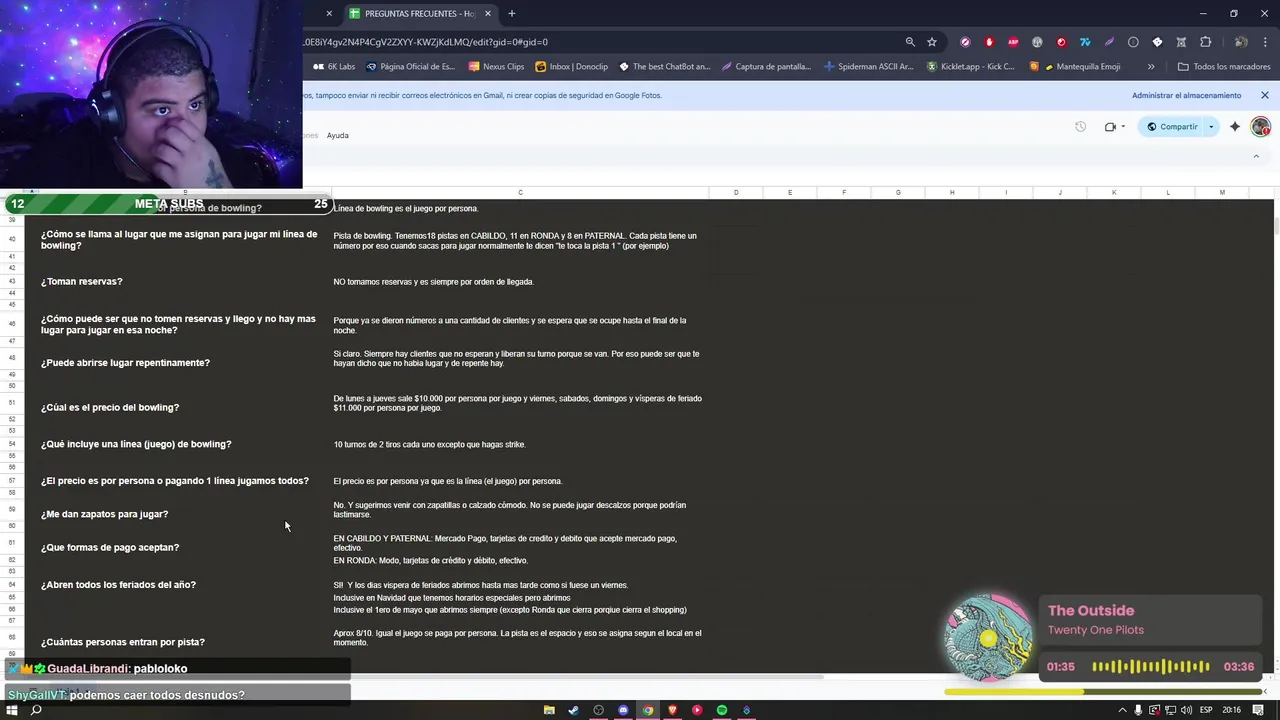Open the video call camera dropdown

pos(1114,127)
